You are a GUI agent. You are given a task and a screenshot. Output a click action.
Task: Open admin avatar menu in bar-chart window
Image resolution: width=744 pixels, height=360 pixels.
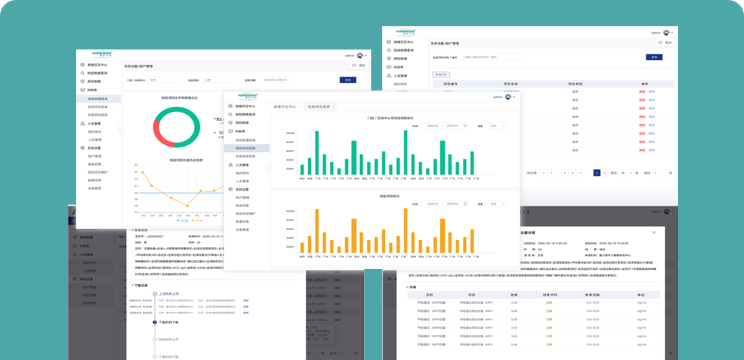coord(508,97)
